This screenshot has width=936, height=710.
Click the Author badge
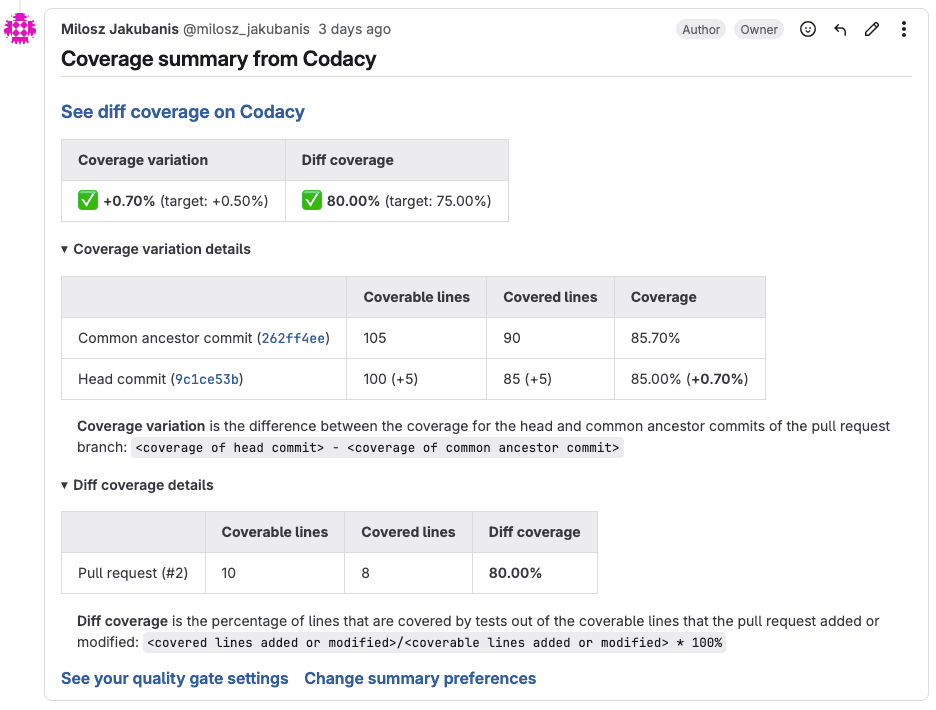(x=700, y=29)
